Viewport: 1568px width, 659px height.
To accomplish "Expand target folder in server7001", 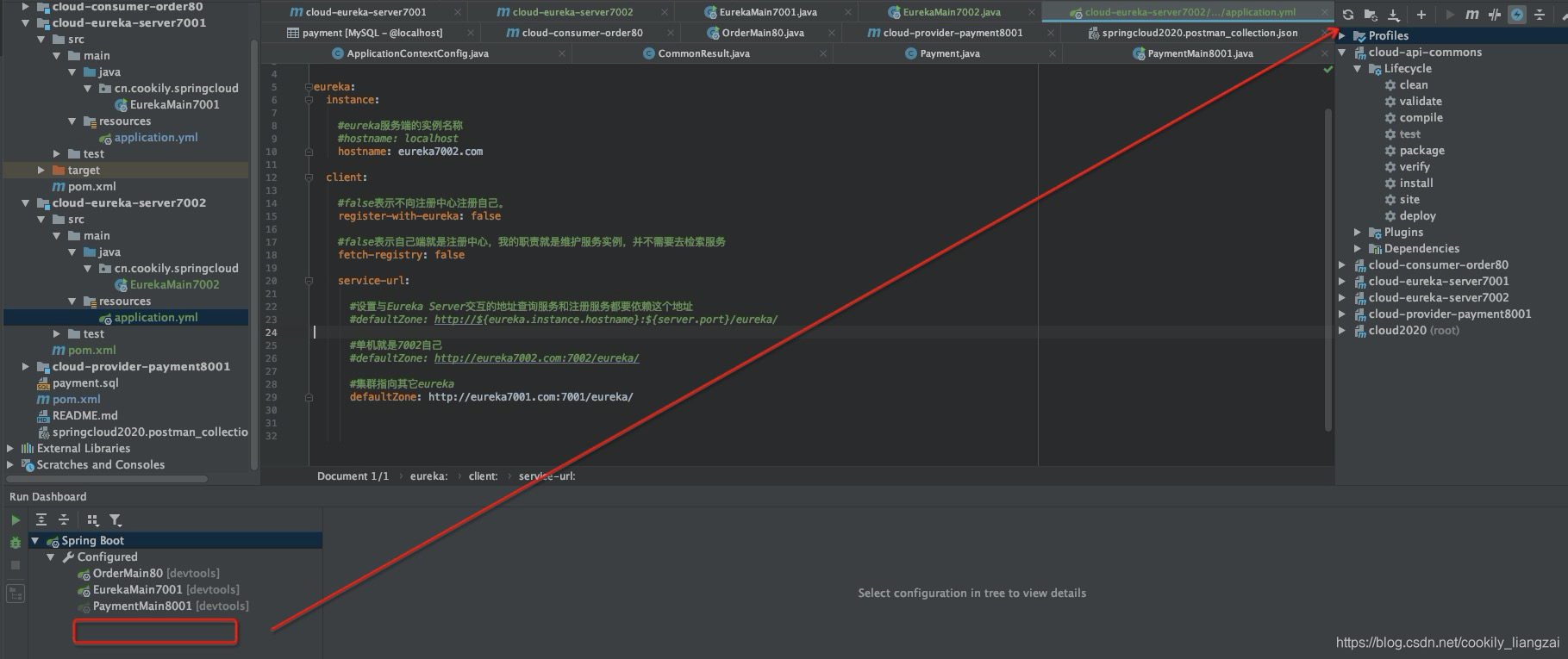I will tap(41, 170).
